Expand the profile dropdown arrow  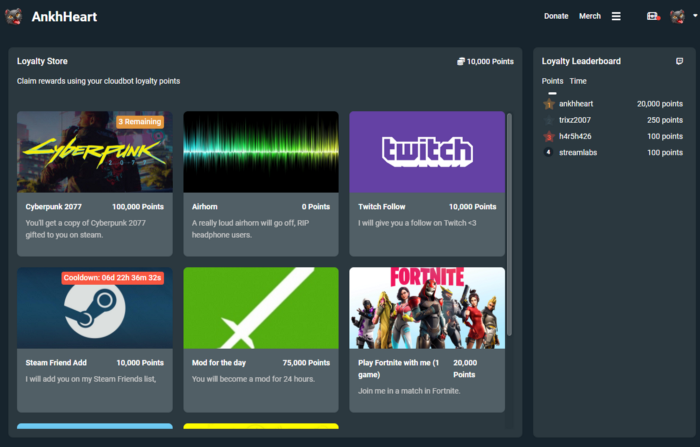pos(695,16)
